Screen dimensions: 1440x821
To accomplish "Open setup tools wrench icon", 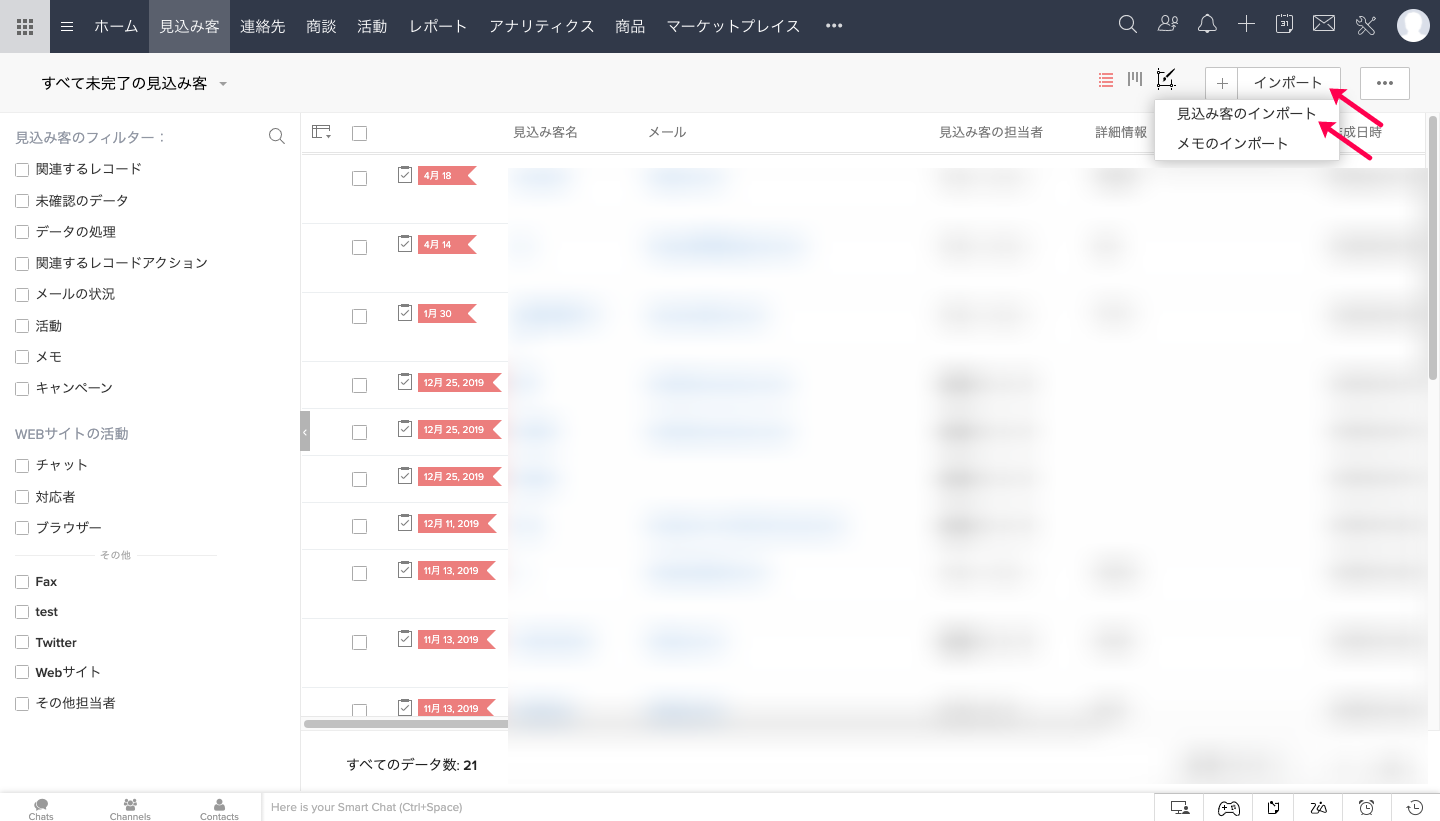I will (x=1366, y=26).
